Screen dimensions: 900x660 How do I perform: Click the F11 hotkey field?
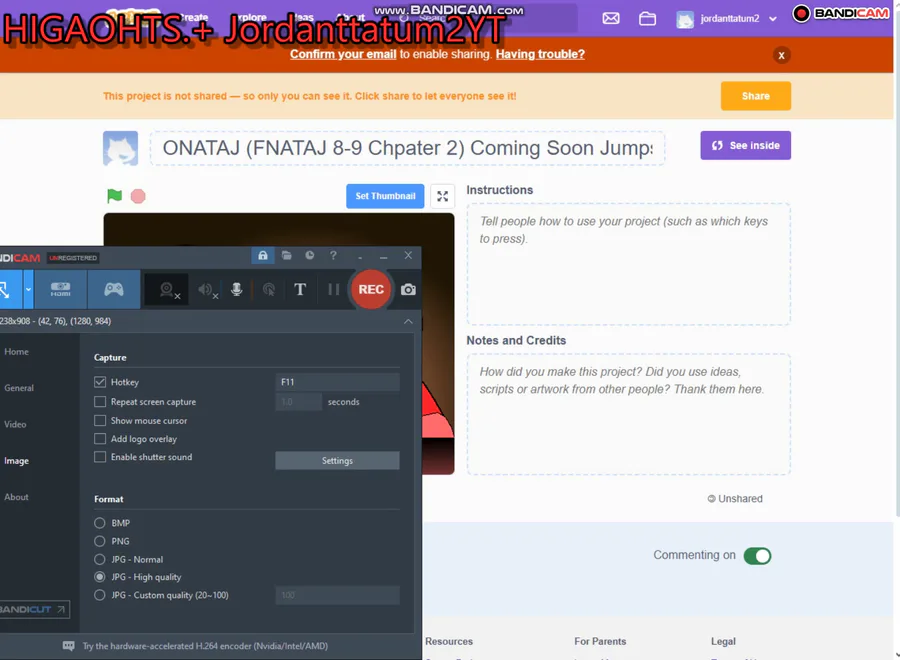[338, 382]
